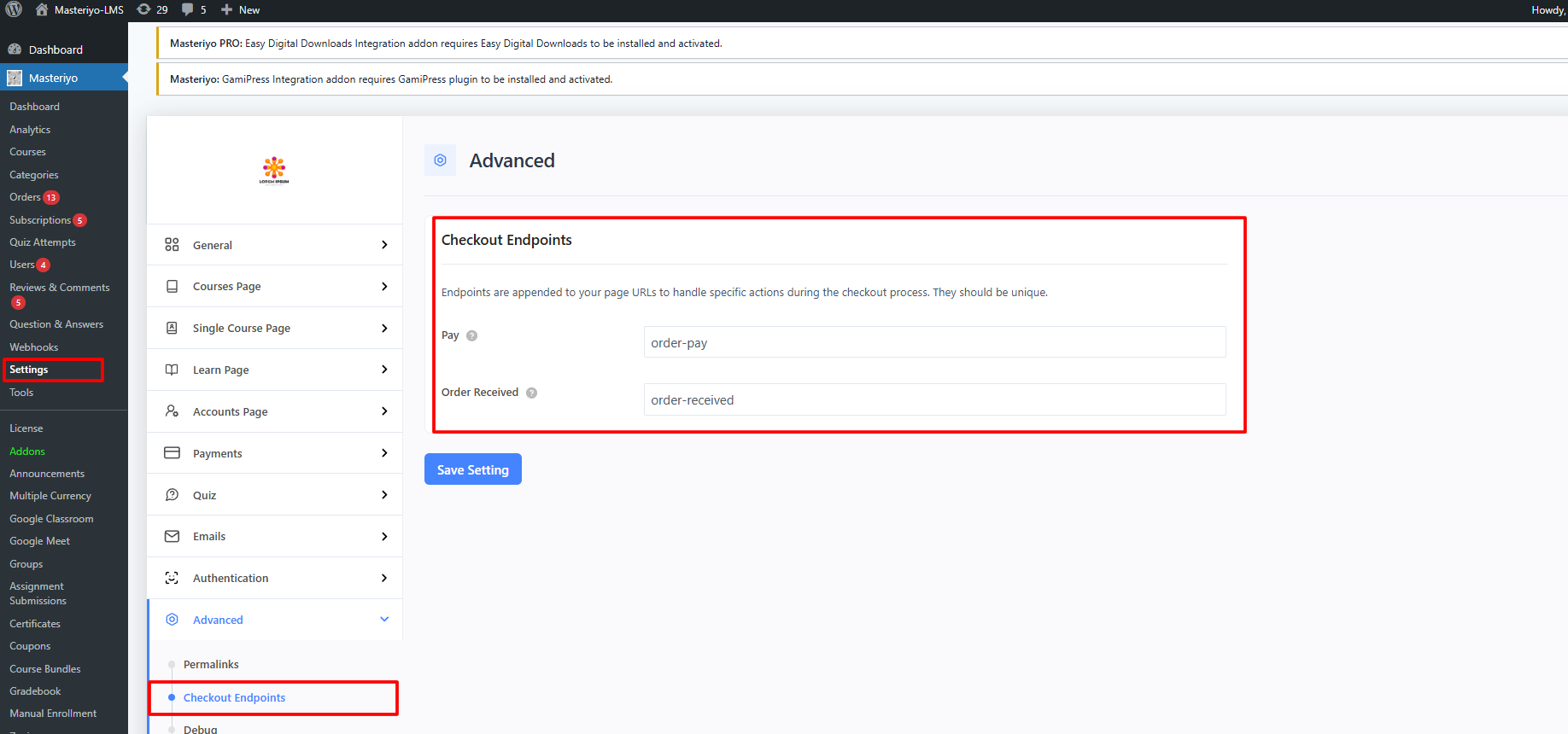Click the plus New icon in the admin bar
This screenshot has height=734, width=1568.
pyautogui.click(x=226, y=9)
